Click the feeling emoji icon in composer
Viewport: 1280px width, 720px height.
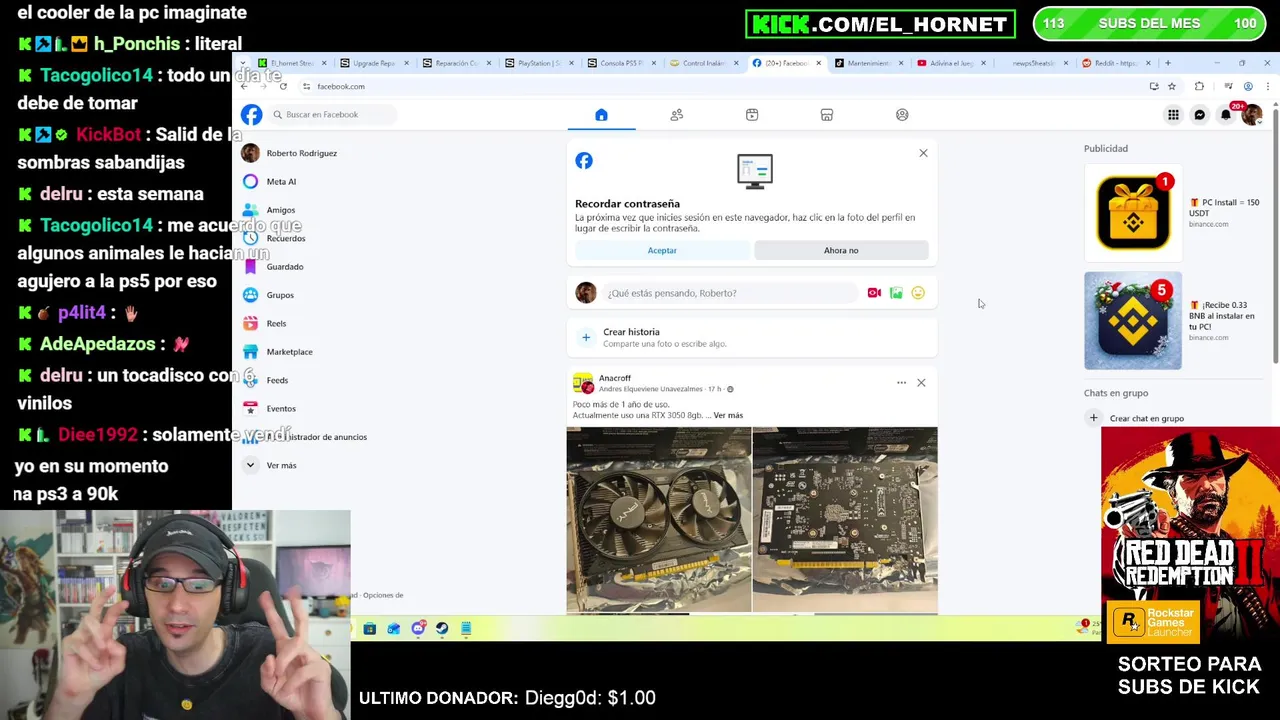click(918, 293)
